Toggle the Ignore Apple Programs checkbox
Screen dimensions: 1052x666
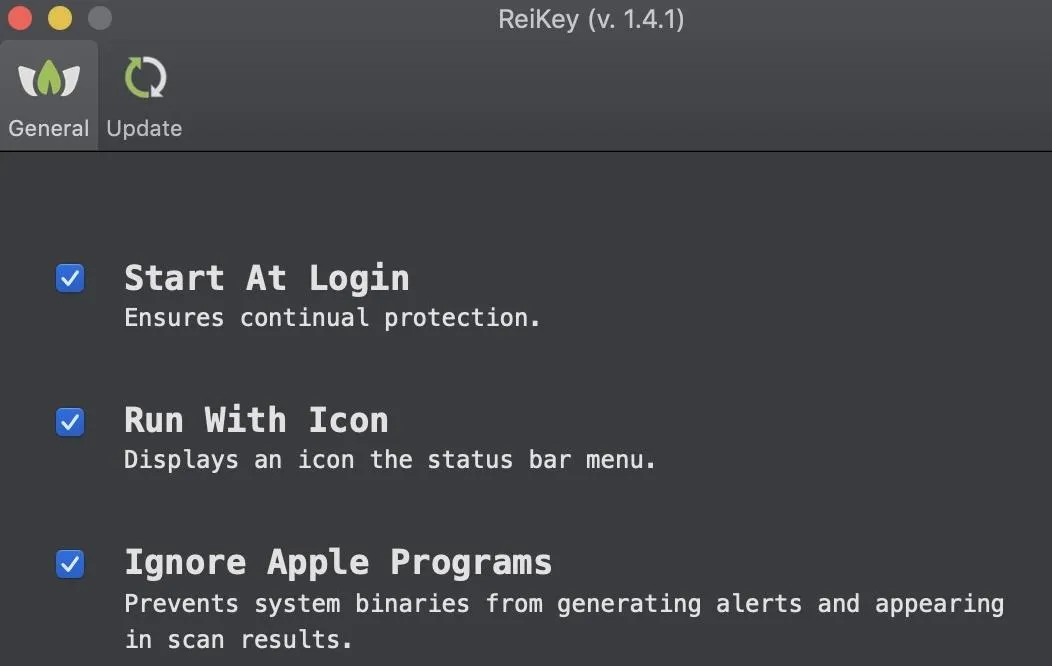pyautogui.click(x=70, y=564)
